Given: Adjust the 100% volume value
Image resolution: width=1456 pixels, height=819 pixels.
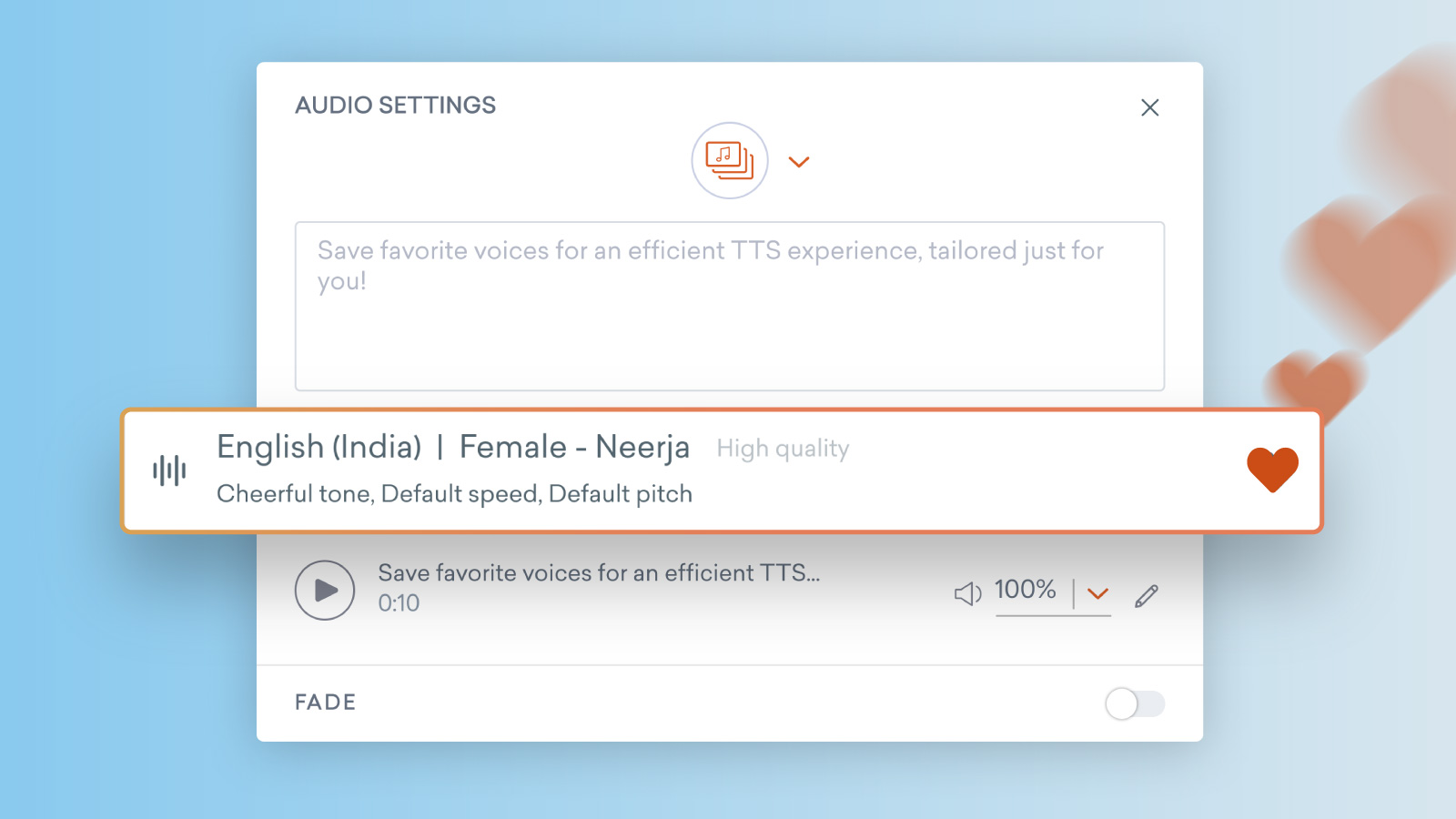Looking at the screenshot, I should click(1026, 591).
